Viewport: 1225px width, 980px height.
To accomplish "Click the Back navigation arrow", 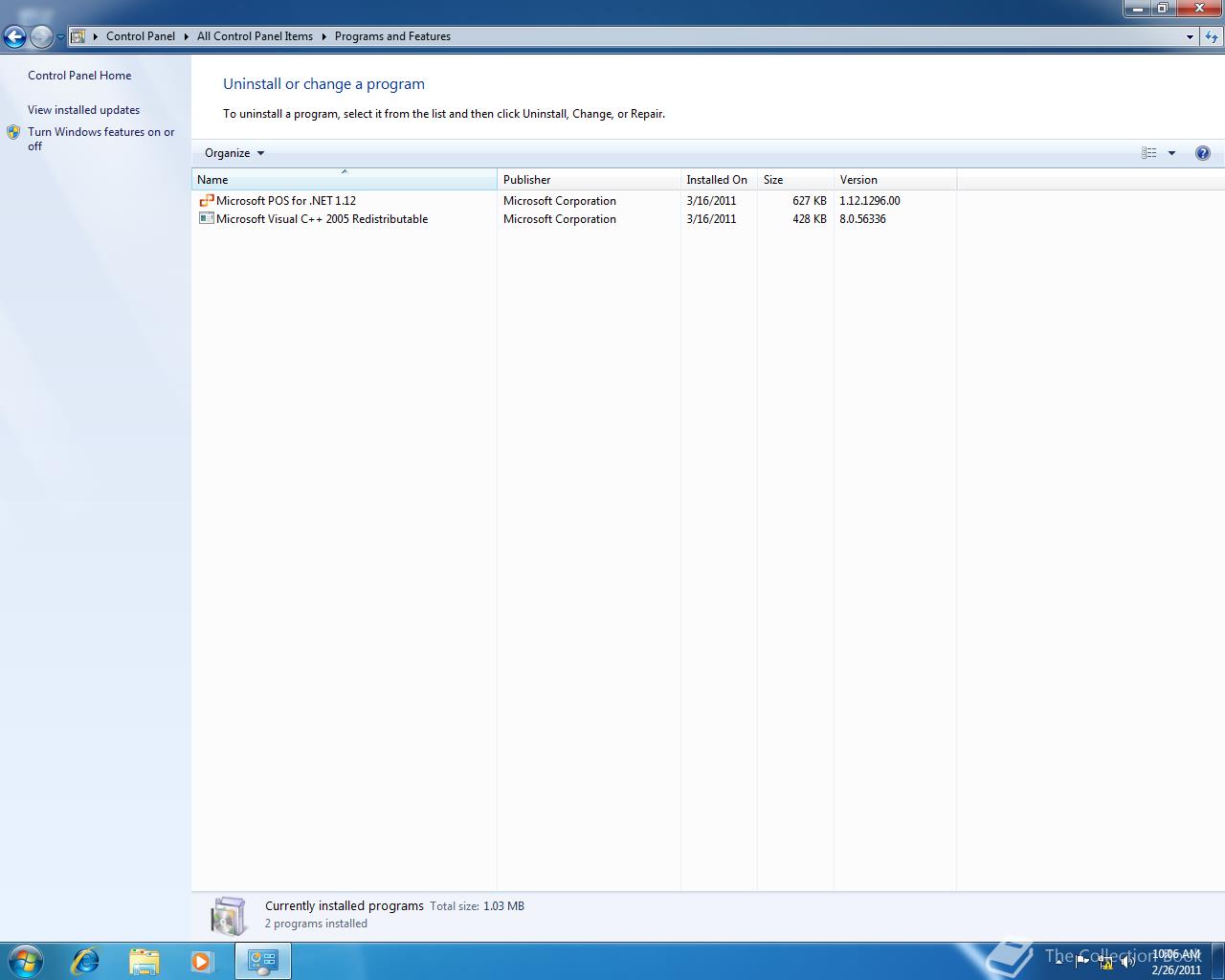I will (14, 36).
